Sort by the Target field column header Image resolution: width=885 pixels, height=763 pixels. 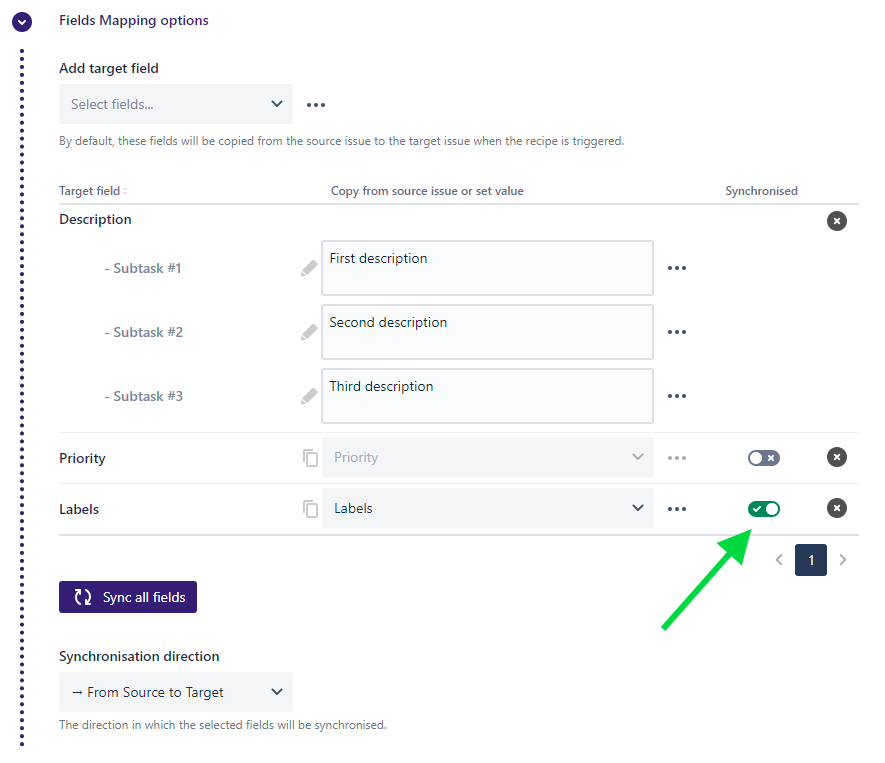93,191
